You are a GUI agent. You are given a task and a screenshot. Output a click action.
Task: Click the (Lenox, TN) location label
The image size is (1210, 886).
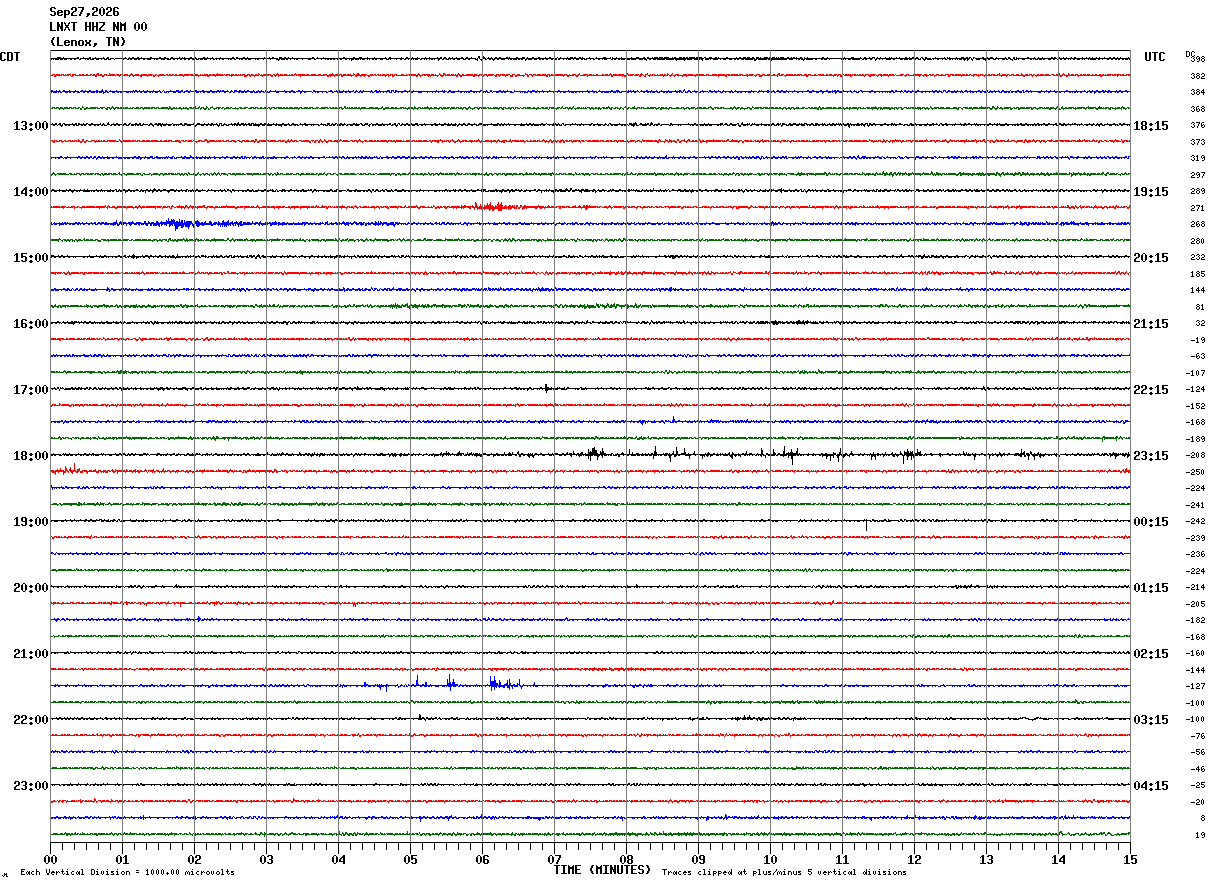tap(88, 42)
